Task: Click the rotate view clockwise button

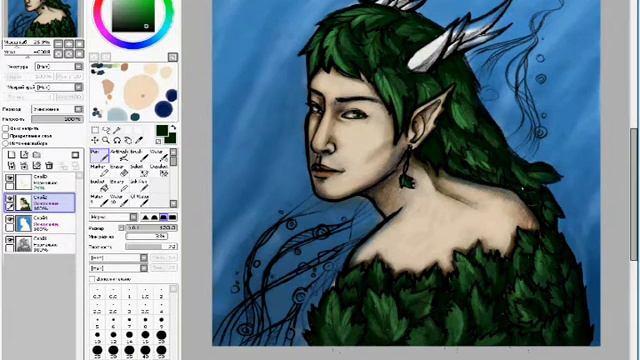Action: pyautogui.click(x=69, y=53)
